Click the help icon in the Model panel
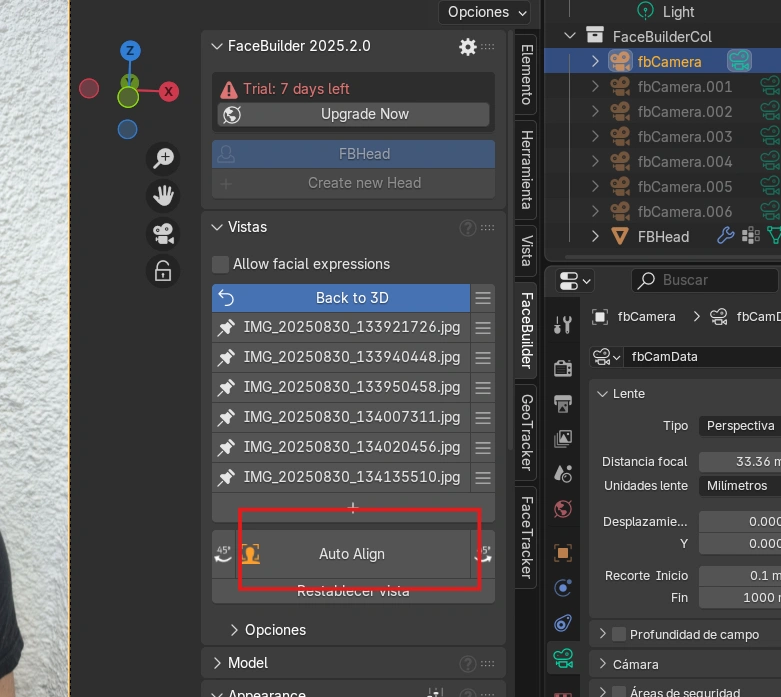 (x=467, y=664)
